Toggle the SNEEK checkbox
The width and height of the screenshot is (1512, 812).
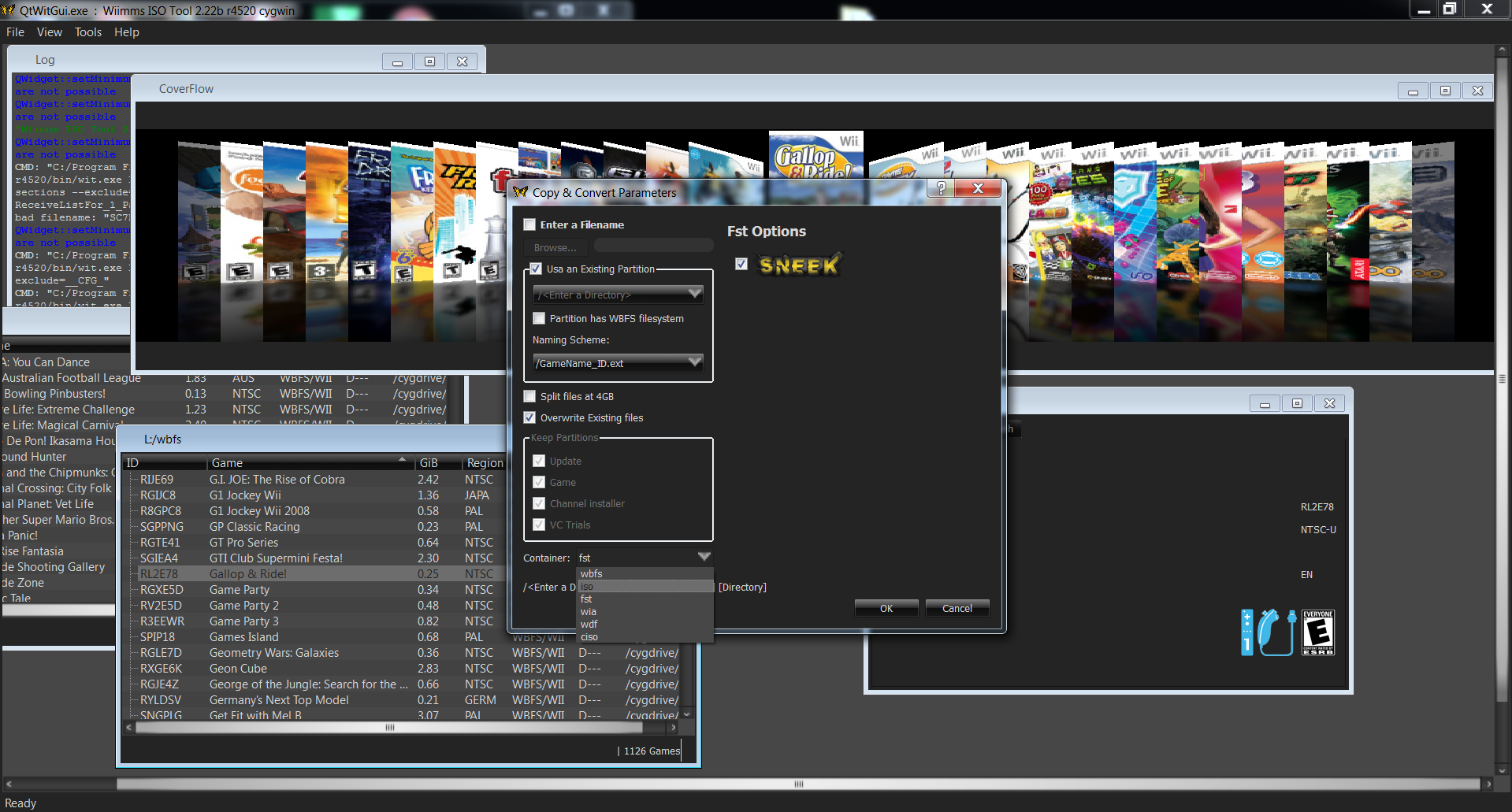point(741,264)
